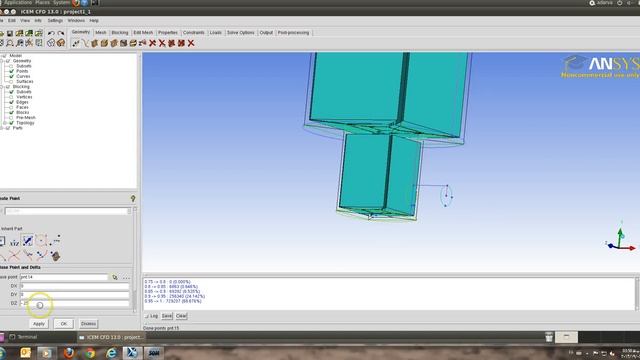Open Firefox from the Windows taskbar
Image resolution: width=640 pixels, height=360 pixels.
[69, 353]
